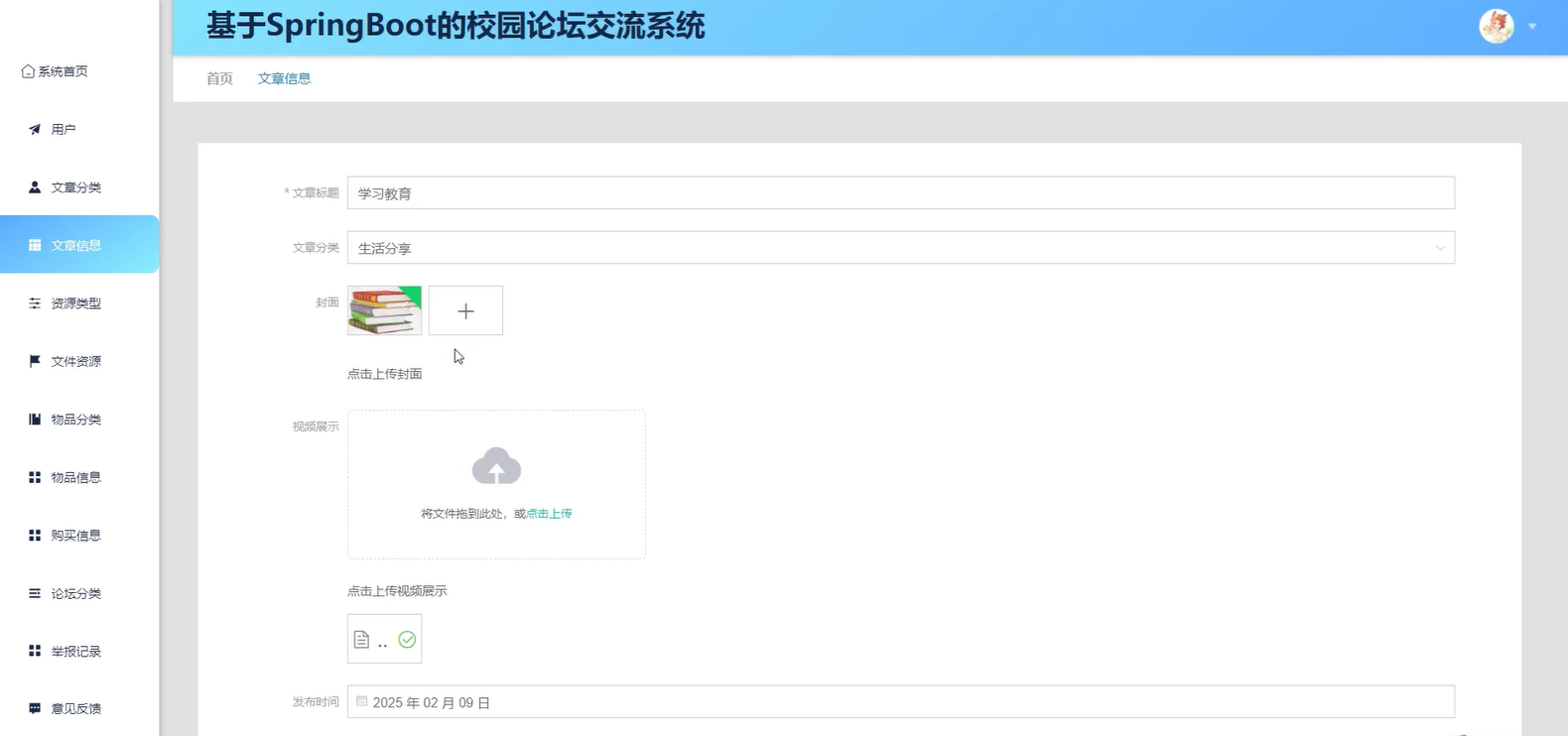Click the paper plane icon for 用户
Image resolution: width=1568 pixels, height=736 pixels.
(x=35, y=129)
